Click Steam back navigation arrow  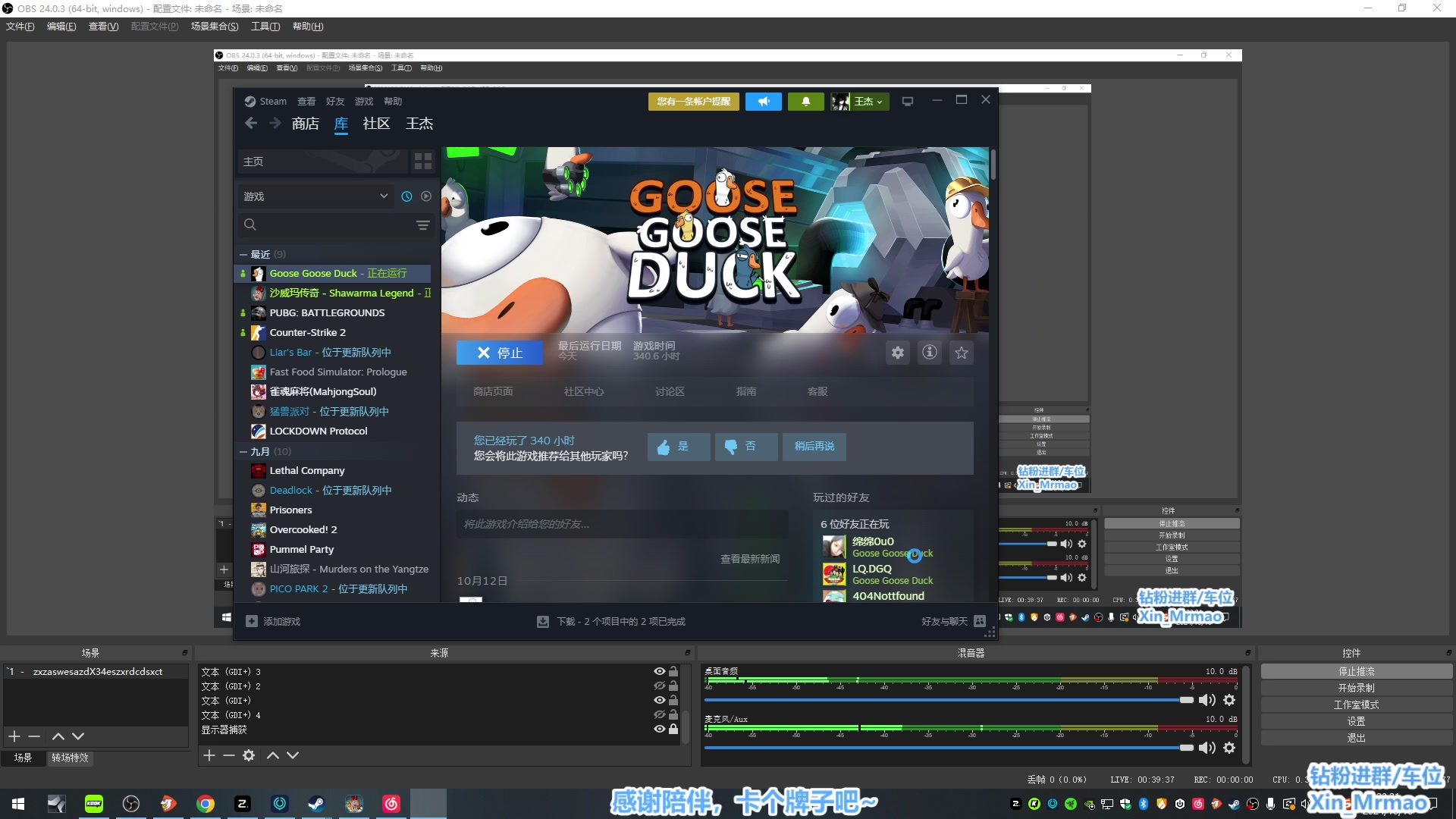251,124
